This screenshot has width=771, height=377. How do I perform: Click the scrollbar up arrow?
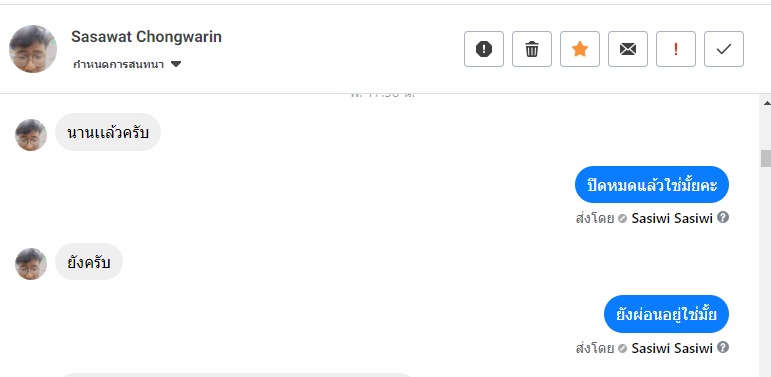766,103
